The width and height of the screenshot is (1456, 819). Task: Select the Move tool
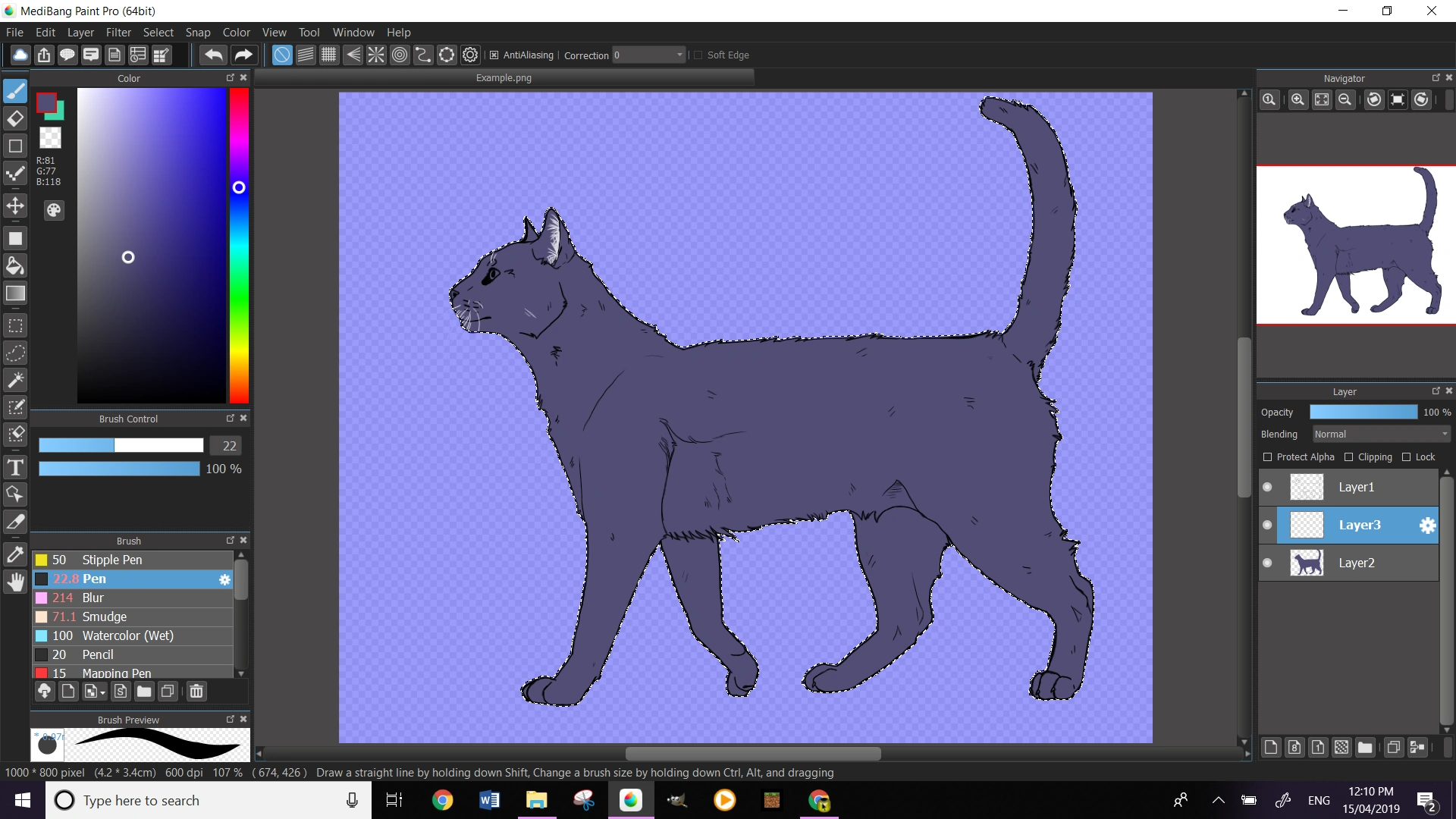pyautogui.click(x=15, y=206)
